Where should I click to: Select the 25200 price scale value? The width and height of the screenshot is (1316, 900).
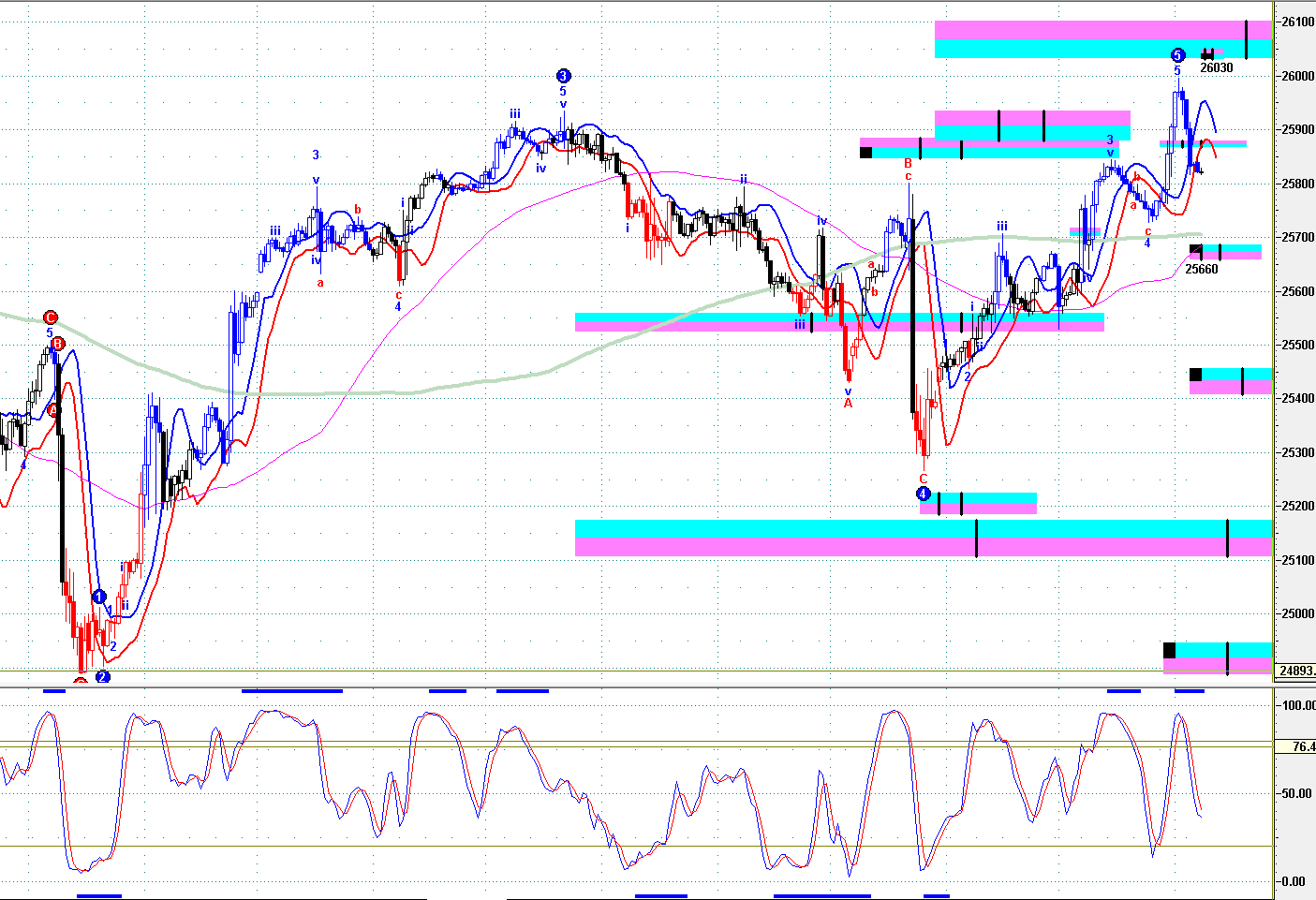[x=1297, y=506]
